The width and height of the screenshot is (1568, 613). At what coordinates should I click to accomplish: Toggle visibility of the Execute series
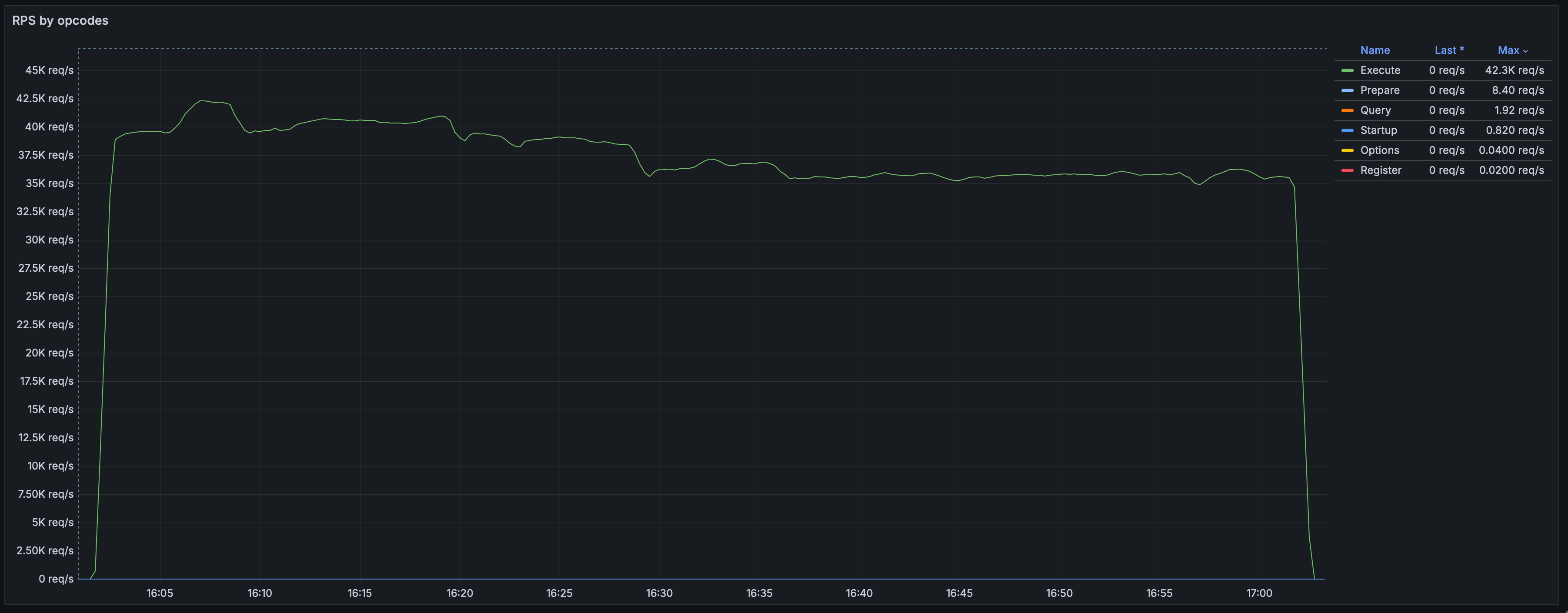tap(1380, 70)
